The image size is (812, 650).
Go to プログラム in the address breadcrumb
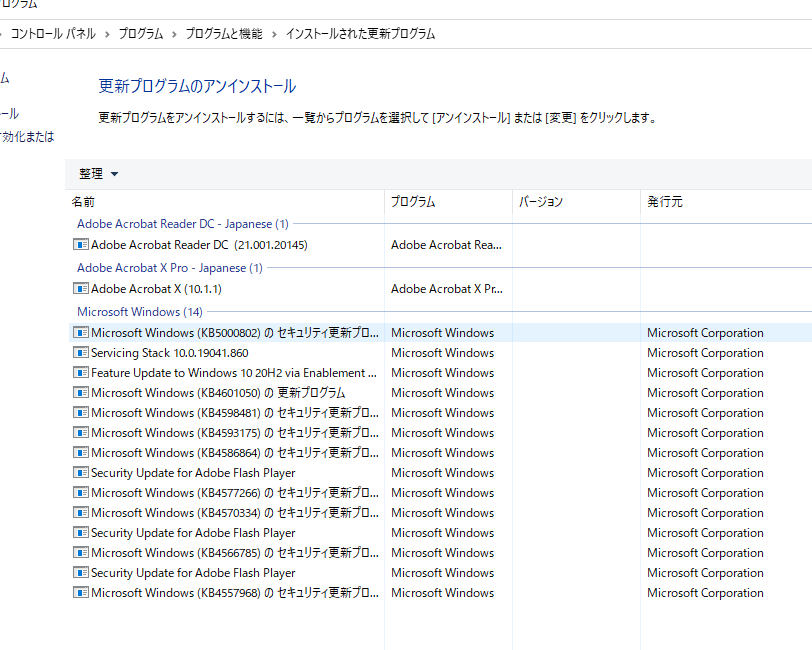[x=141, y=34]
